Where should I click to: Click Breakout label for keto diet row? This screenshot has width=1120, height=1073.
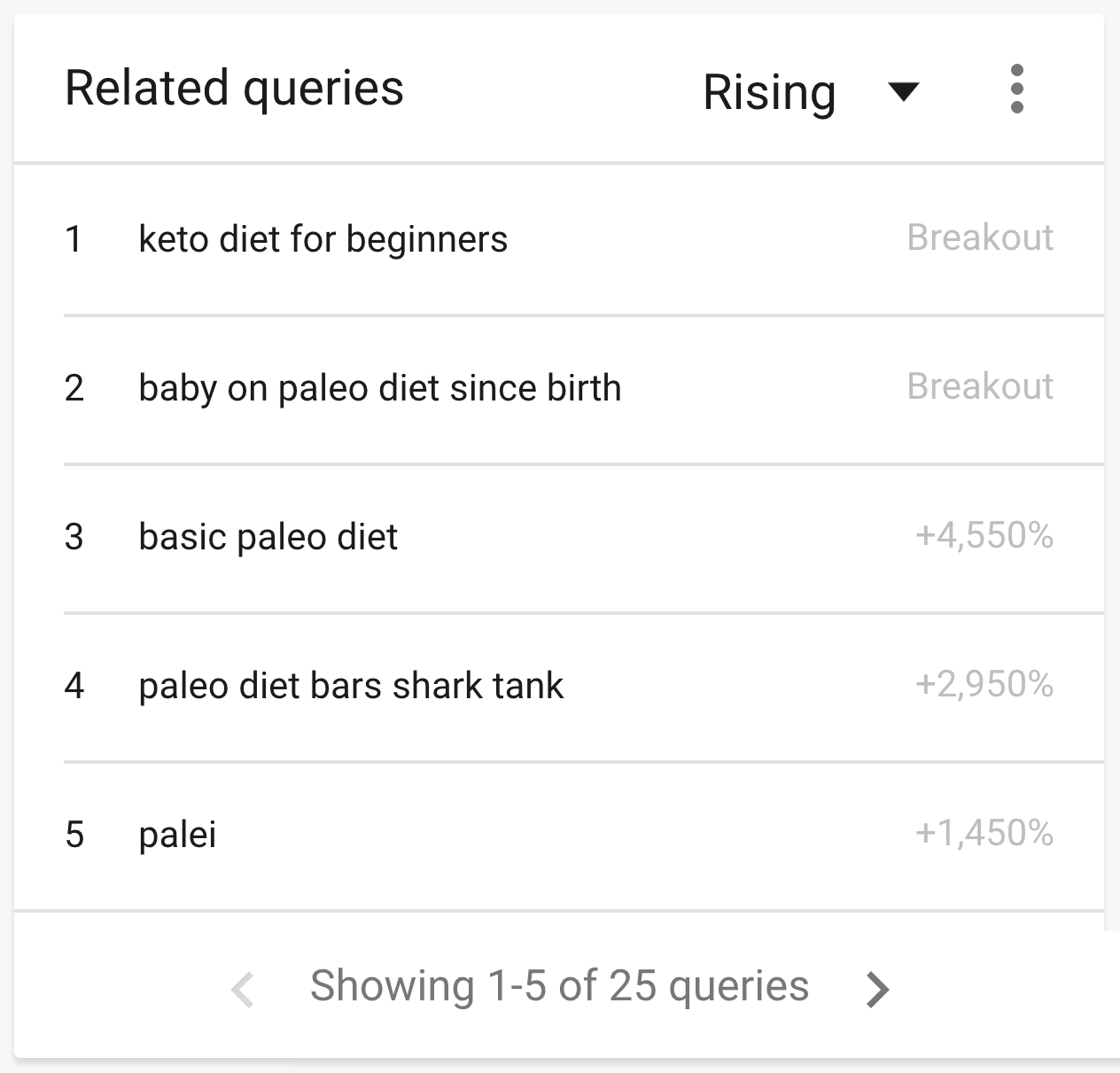click(x=980, y=237)
